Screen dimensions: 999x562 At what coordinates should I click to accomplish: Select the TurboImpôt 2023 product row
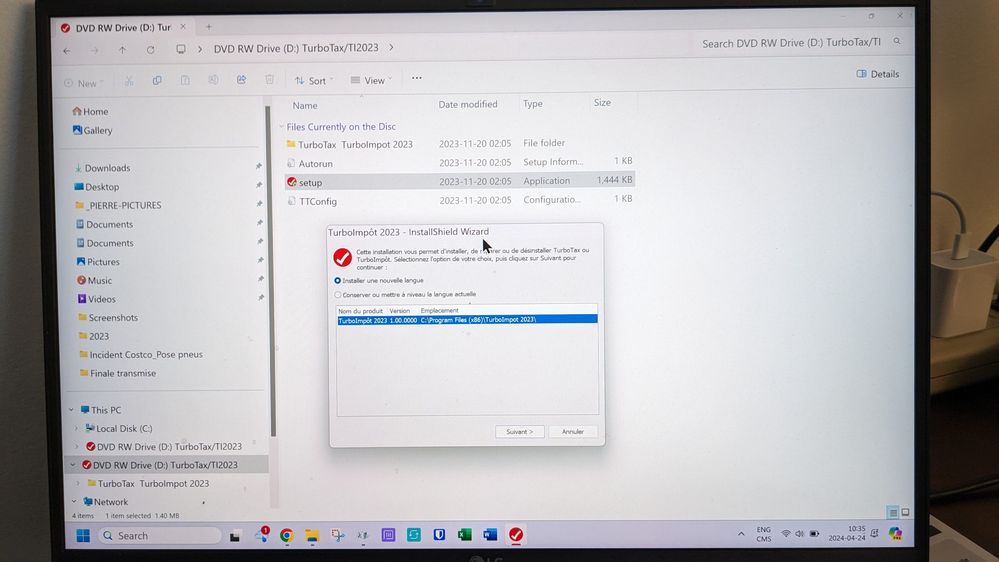click(x=468, y=320)
